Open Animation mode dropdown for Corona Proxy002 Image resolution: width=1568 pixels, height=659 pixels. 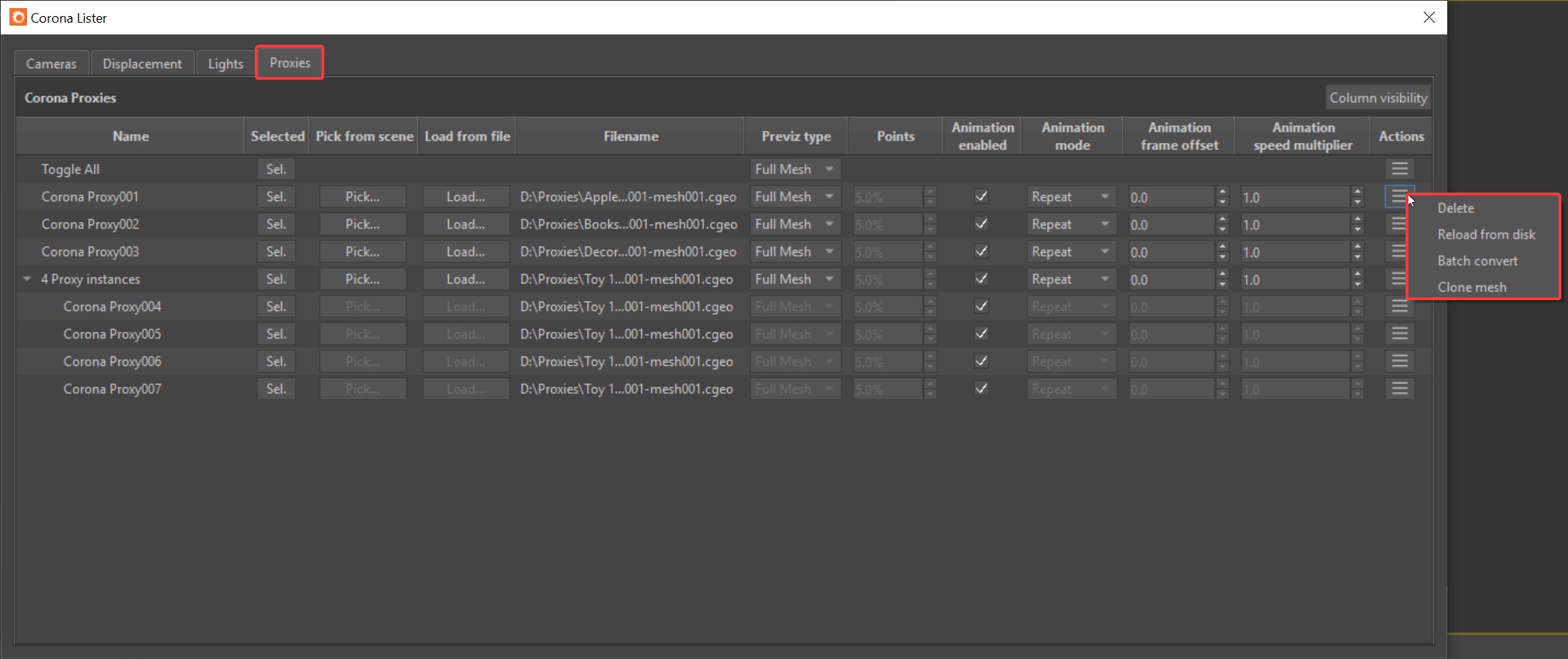click(x=1072, y=224)
